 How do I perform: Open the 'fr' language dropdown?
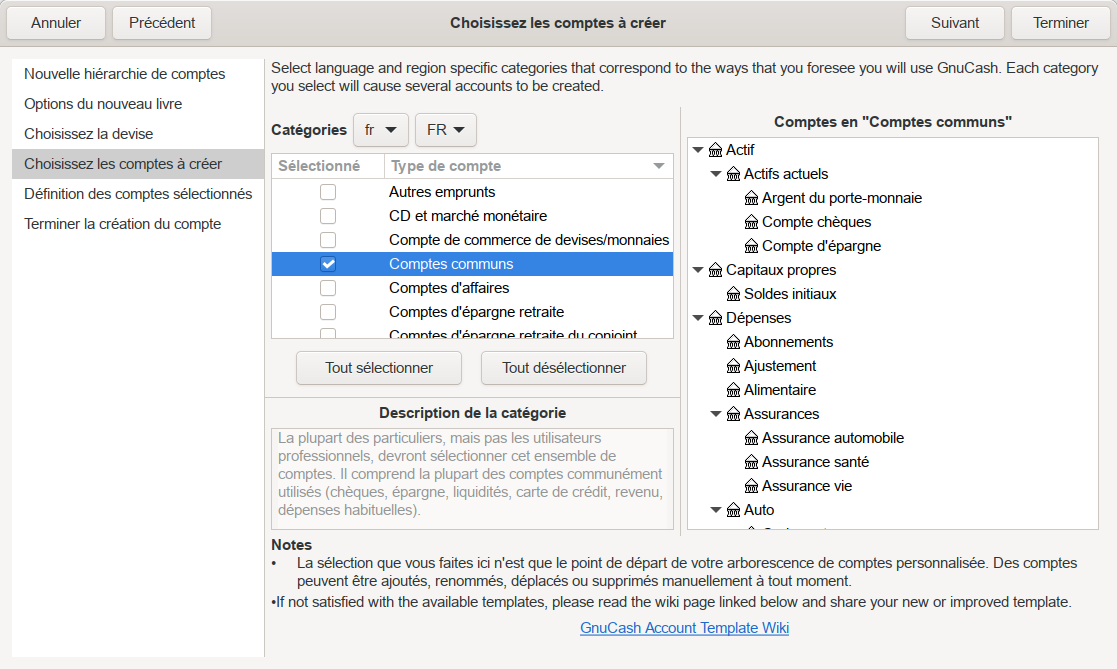point(381,130)
